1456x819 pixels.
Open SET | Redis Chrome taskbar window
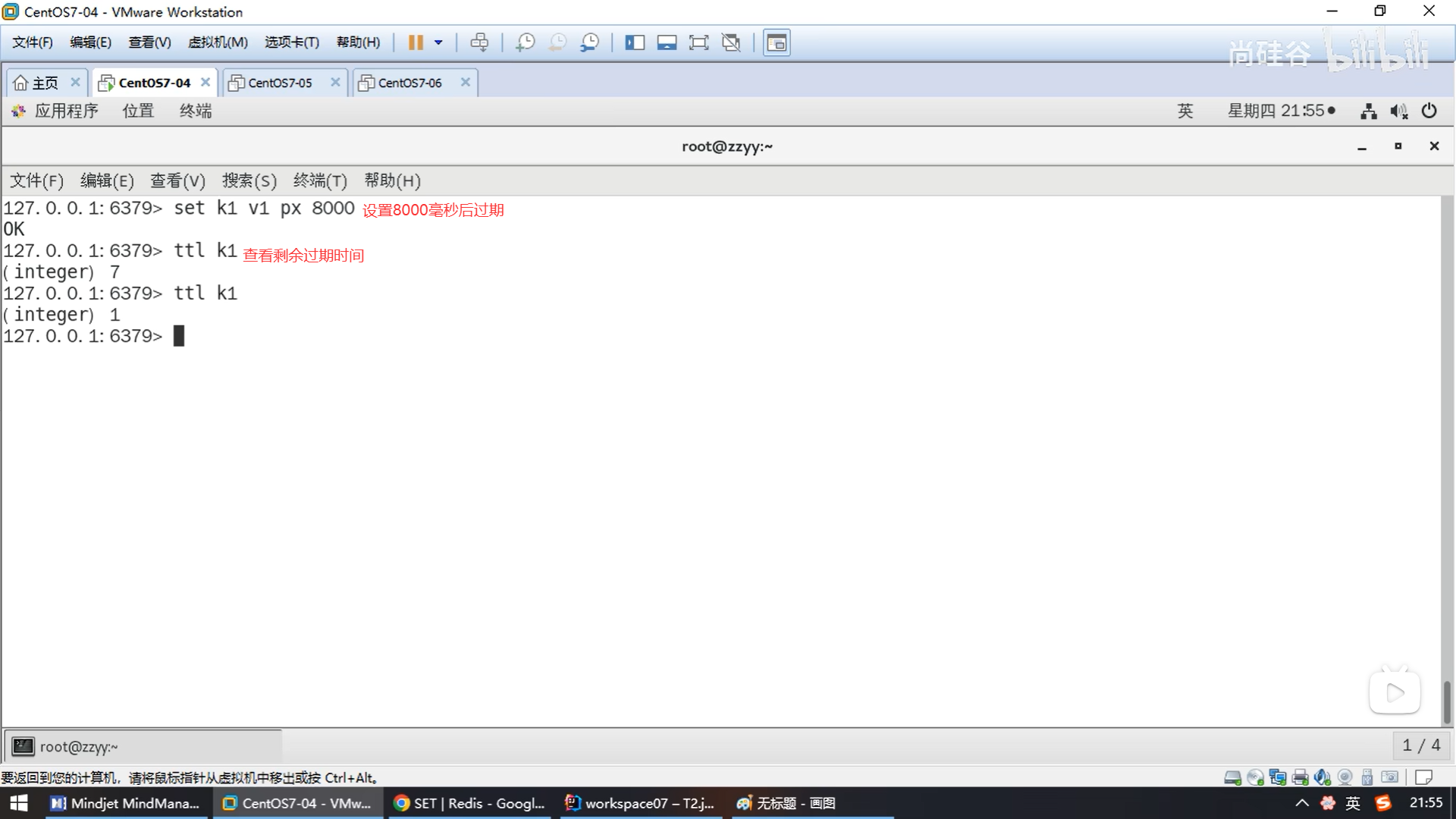coord(470,803)
